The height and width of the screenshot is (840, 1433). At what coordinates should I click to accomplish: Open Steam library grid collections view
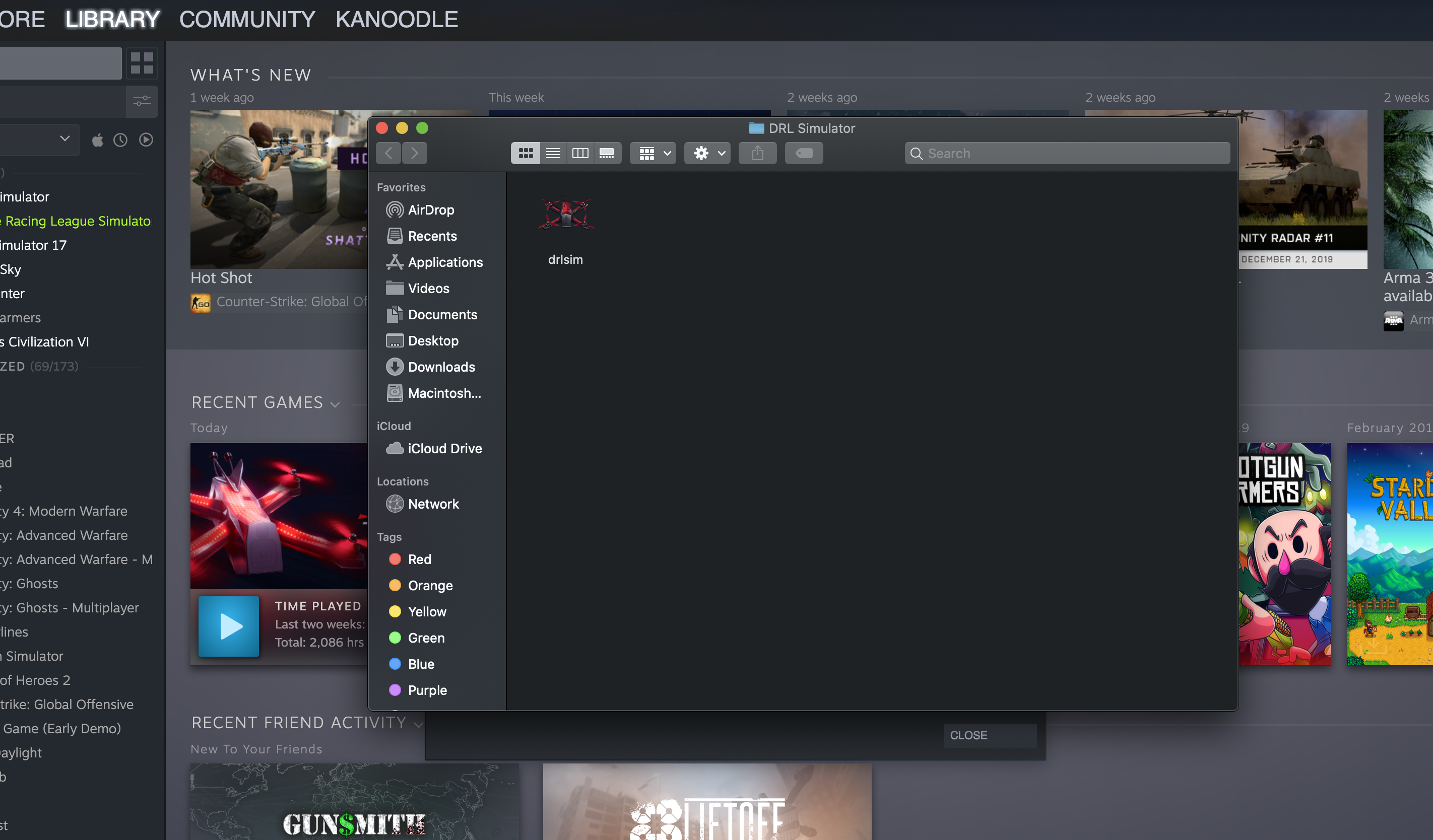(x=142, y=63)
